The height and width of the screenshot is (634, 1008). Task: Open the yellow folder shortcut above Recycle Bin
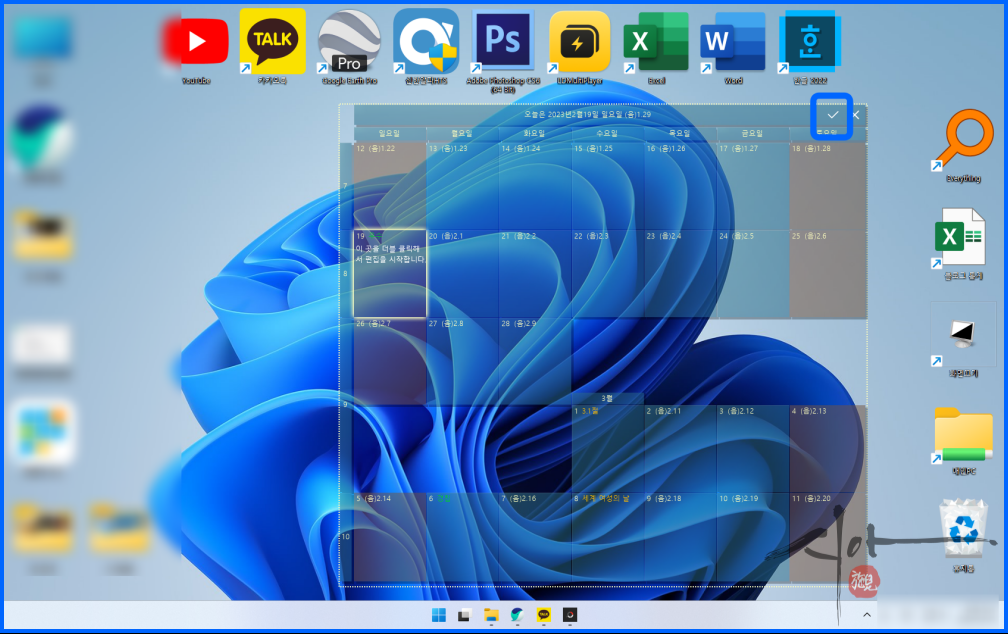[963, 440]
